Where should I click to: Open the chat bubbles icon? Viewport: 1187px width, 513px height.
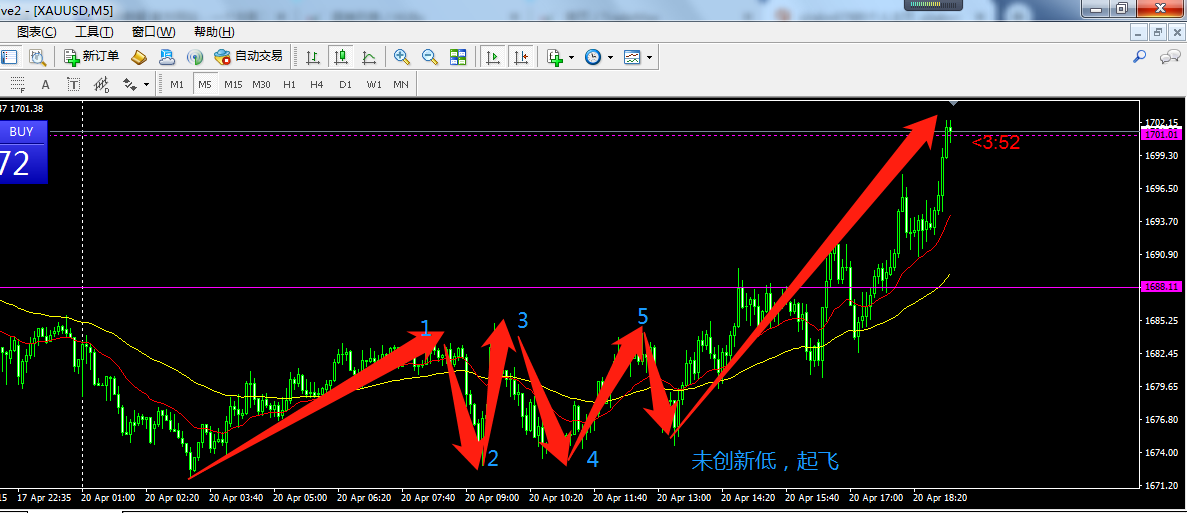1169,57
